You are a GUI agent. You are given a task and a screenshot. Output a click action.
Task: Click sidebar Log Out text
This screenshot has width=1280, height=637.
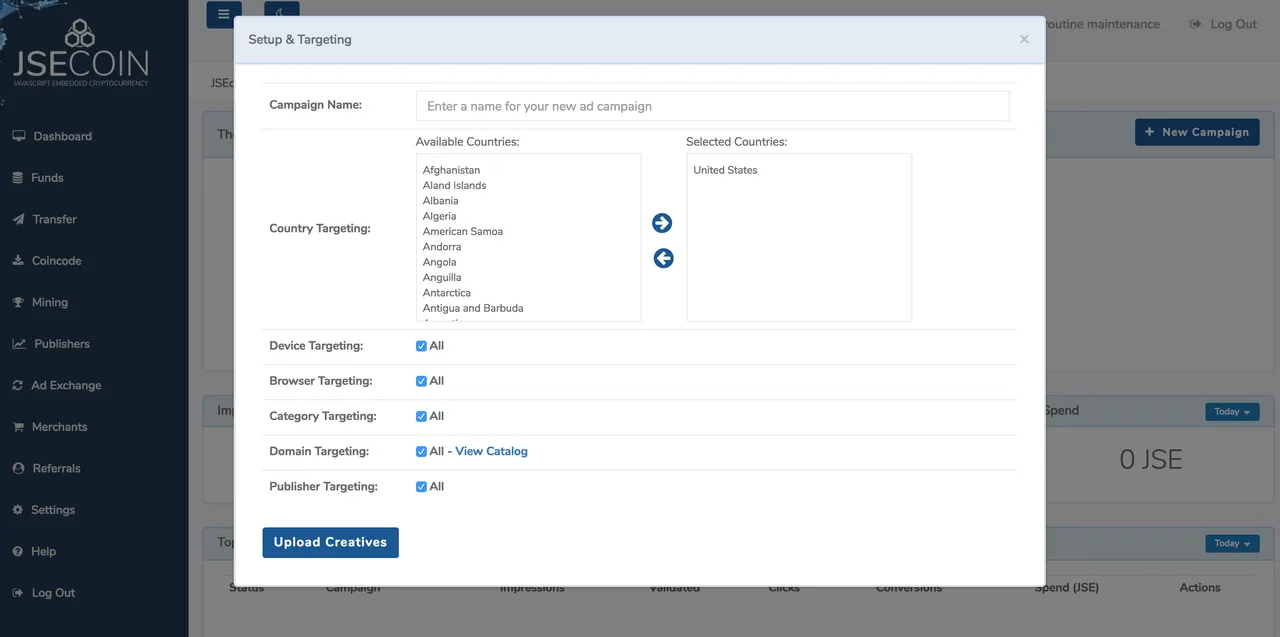pyautogui.click(x=53, y=593)
